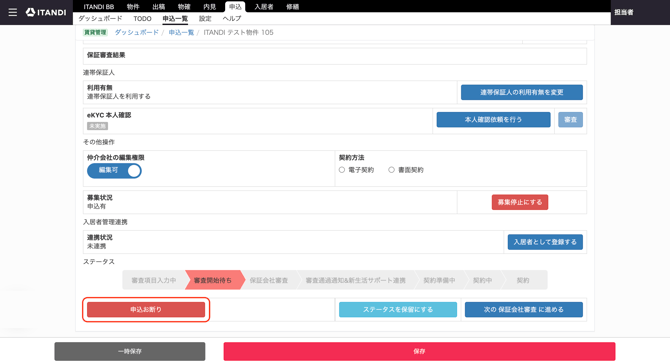Go to TODO in the sub menu
The width and height of the screenshot is (670, 364).
(142, 19)
